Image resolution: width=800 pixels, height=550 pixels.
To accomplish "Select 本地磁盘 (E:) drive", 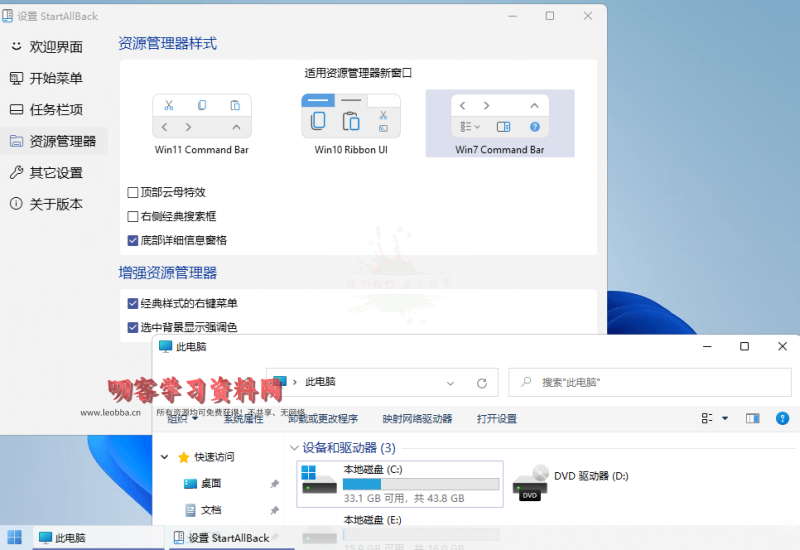I will [x=372, y=520].
